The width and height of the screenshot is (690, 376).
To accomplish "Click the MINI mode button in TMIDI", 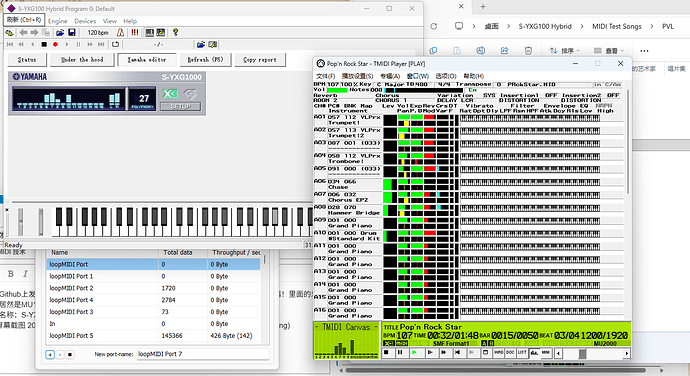I will pos(546,352).
